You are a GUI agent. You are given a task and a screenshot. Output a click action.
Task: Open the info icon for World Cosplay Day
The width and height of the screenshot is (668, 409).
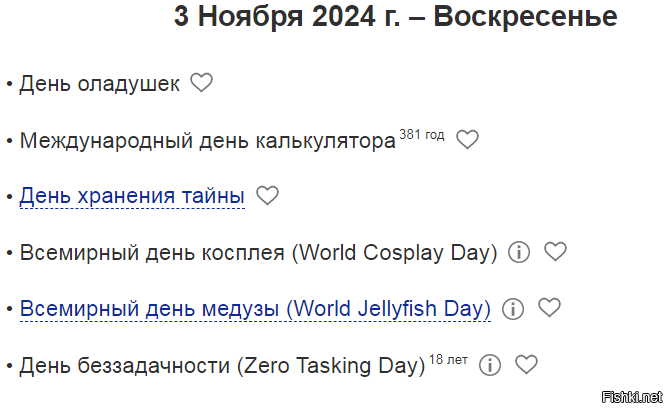[519, 252]
